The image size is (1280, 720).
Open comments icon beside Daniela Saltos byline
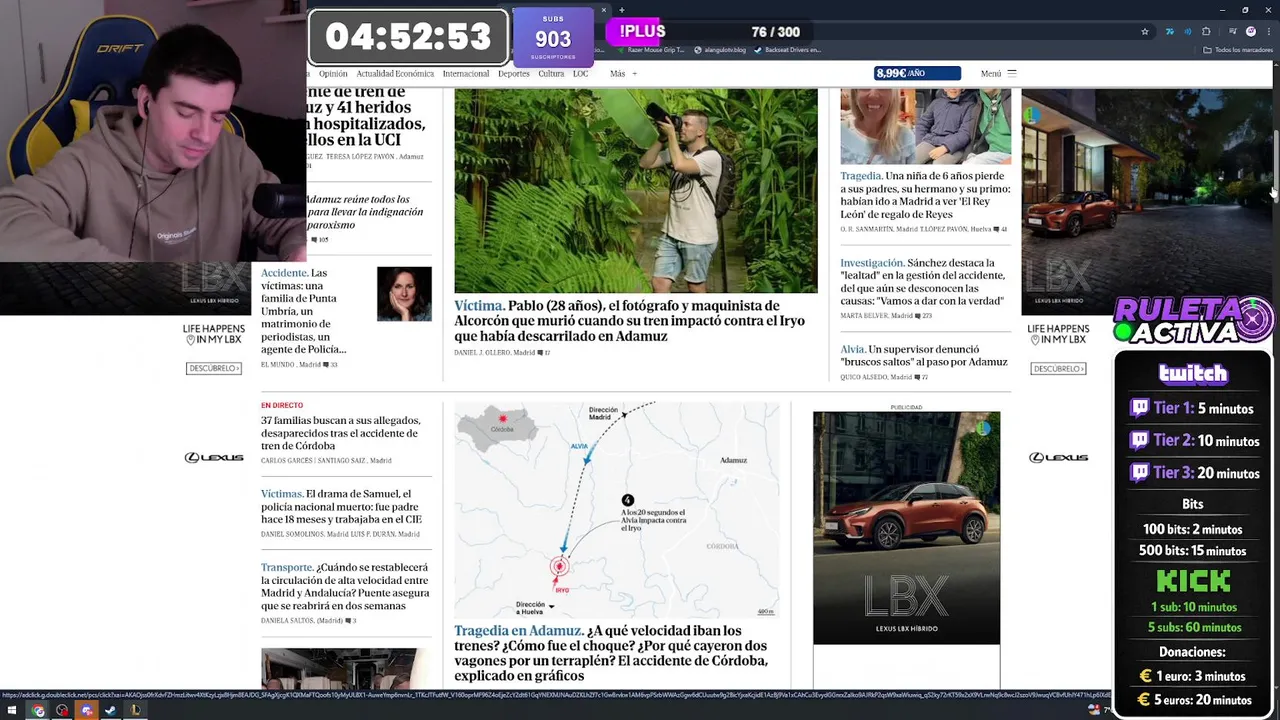pos(350,621)
